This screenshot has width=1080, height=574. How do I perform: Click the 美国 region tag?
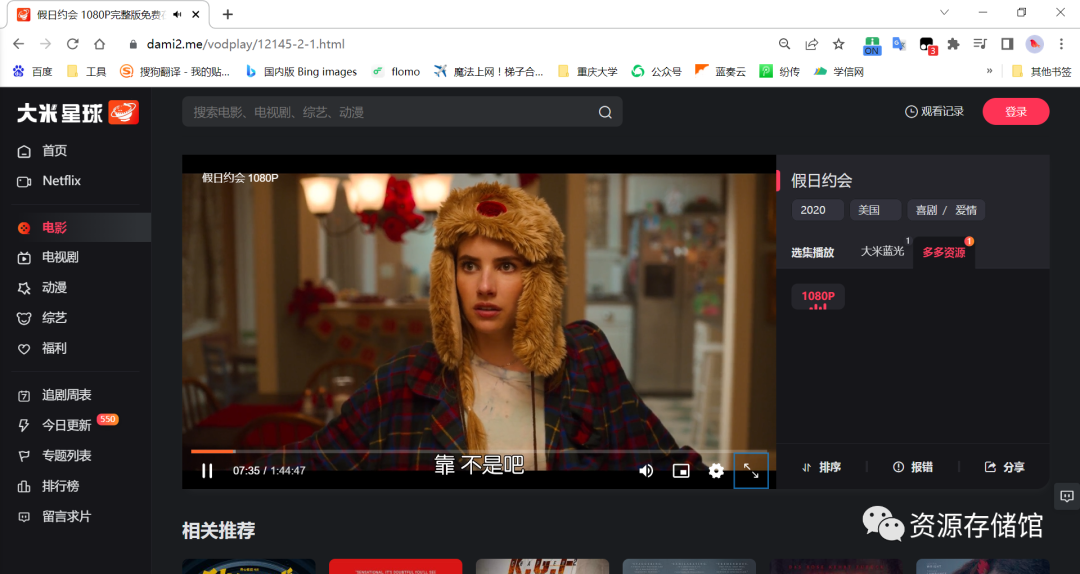coord(875,210)
